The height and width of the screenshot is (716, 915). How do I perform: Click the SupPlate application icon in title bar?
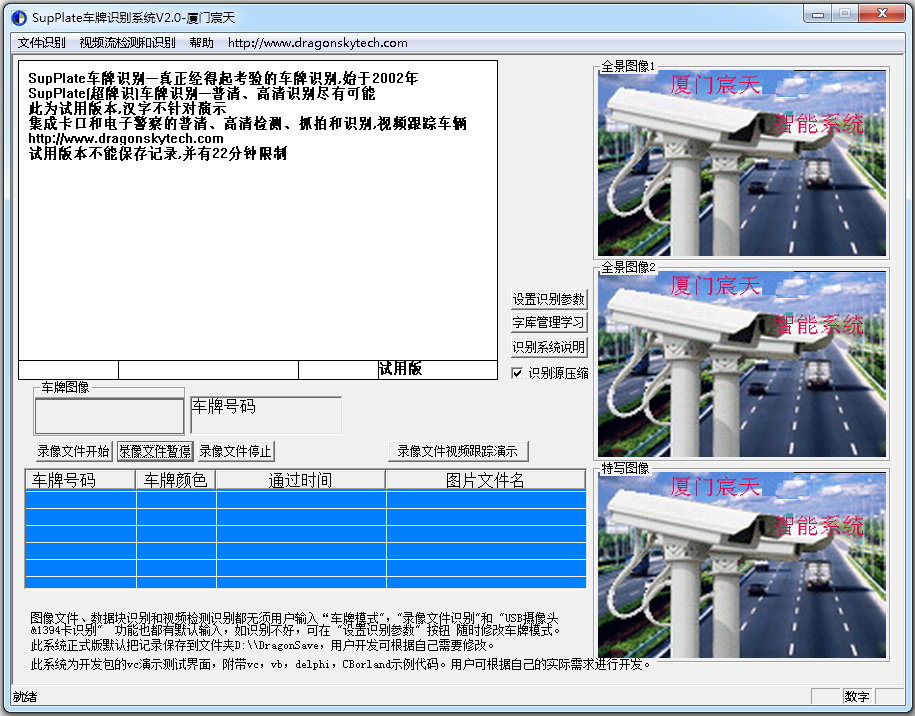(19, 18)
